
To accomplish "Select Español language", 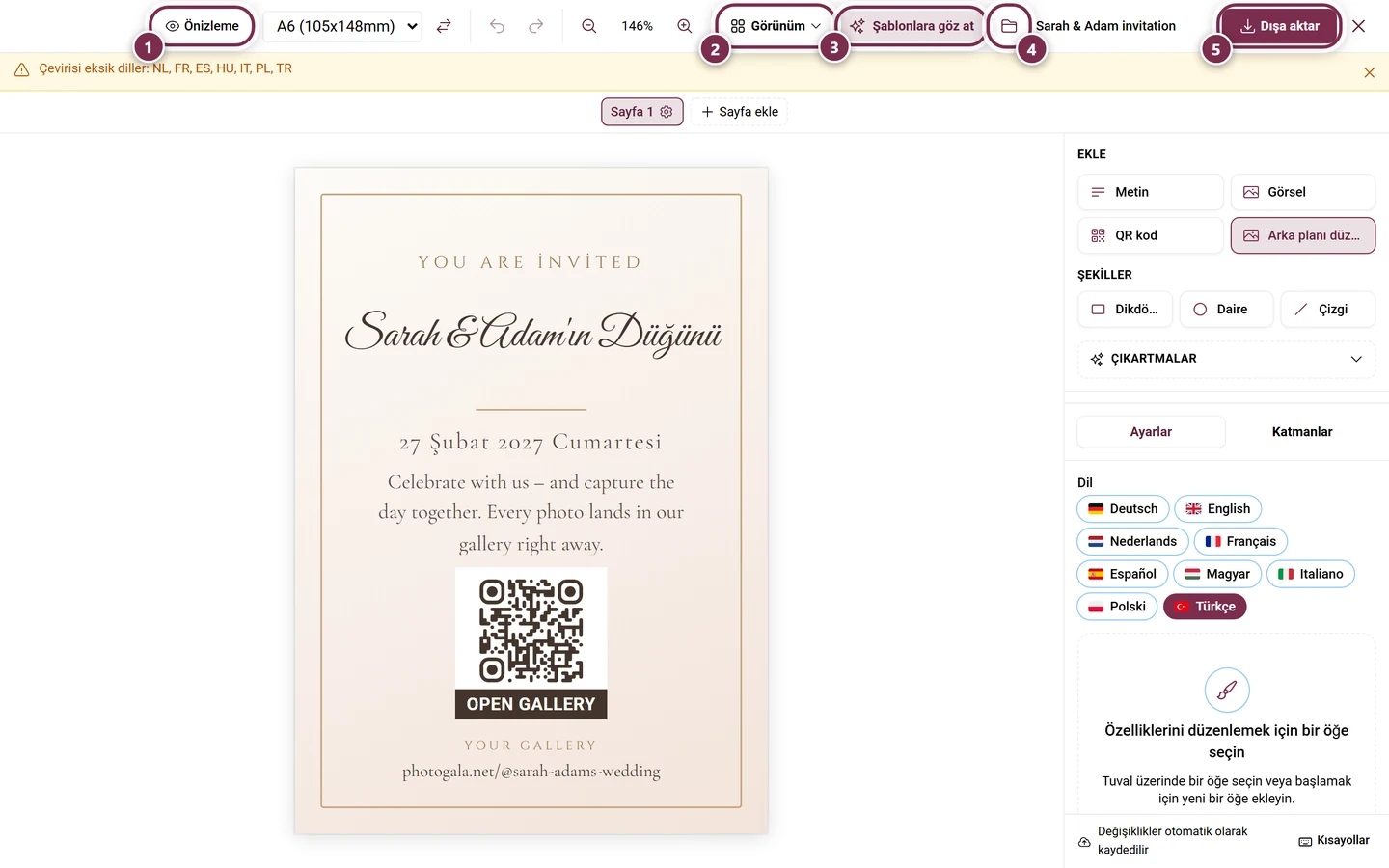I will [1122, 574].
